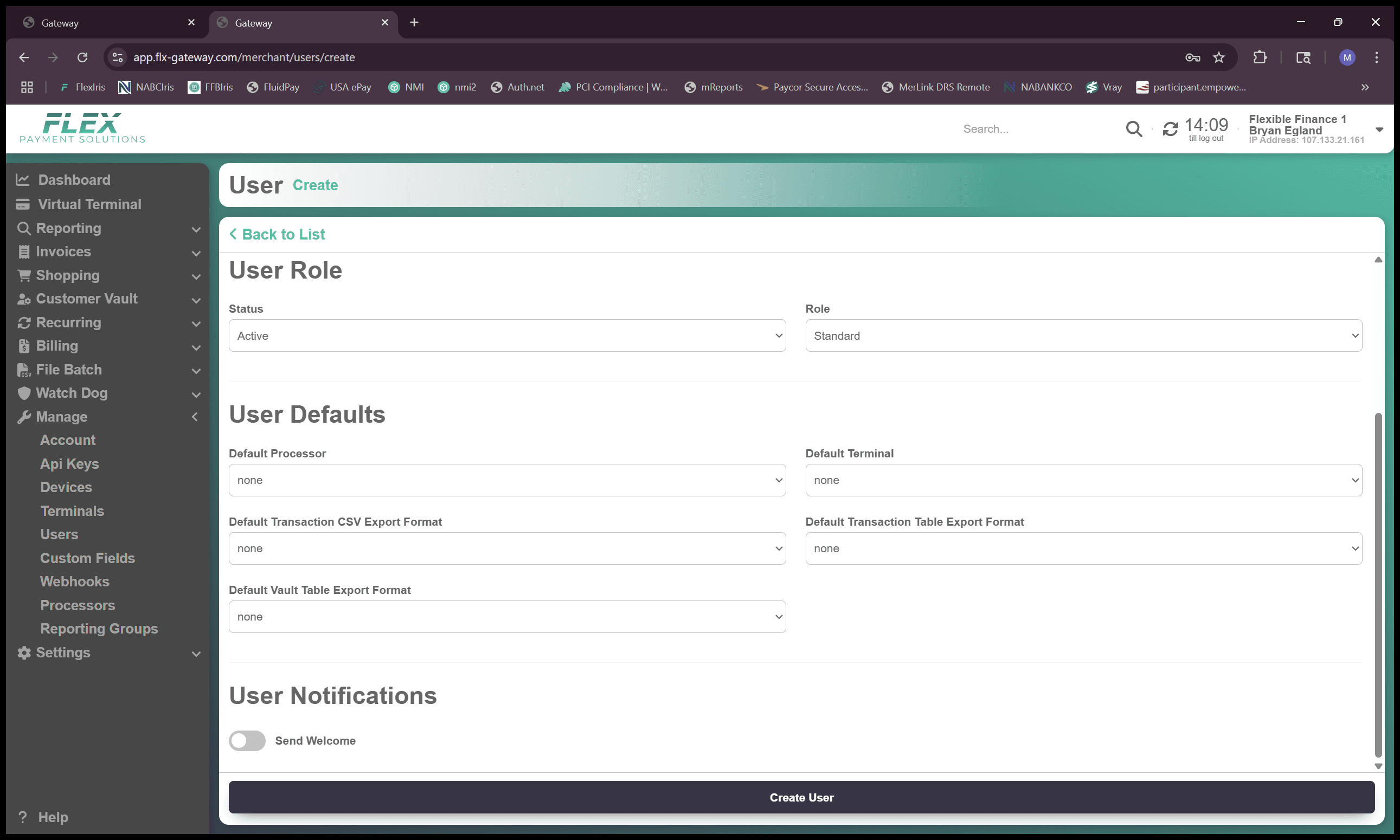Open Api Keys under Manage
Screen dimensions: 1400x840
[69, 464]
